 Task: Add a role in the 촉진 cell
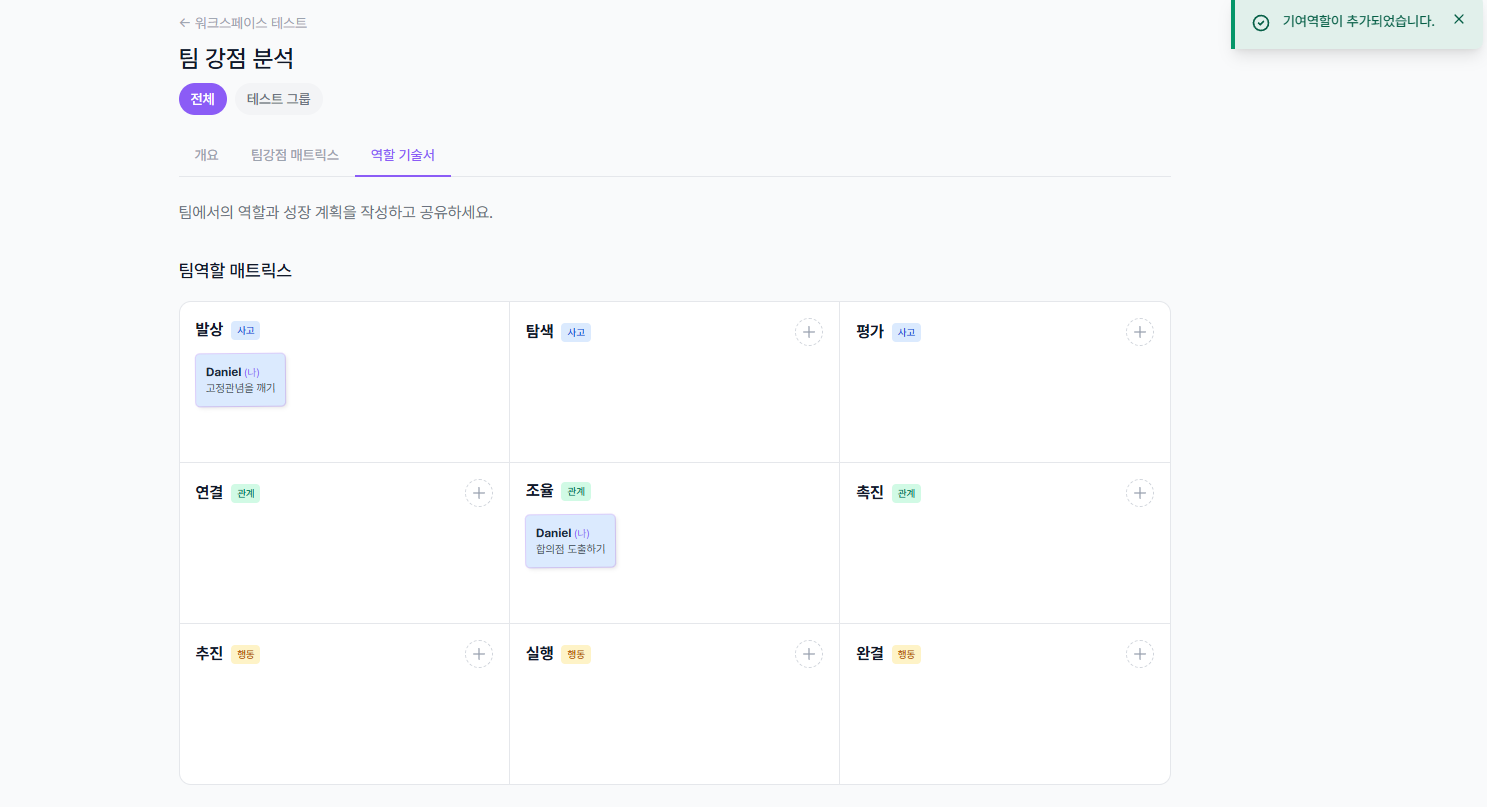point(1139,492)
